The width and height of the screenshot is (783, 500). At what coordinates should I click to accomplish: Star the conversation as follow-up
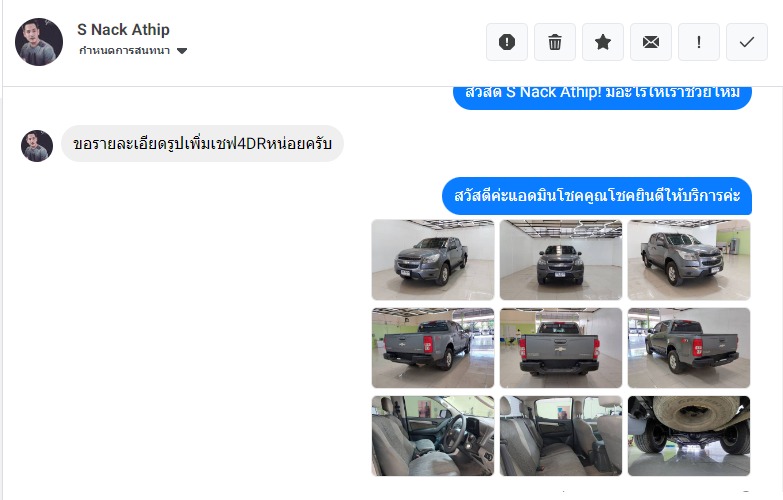603,42
